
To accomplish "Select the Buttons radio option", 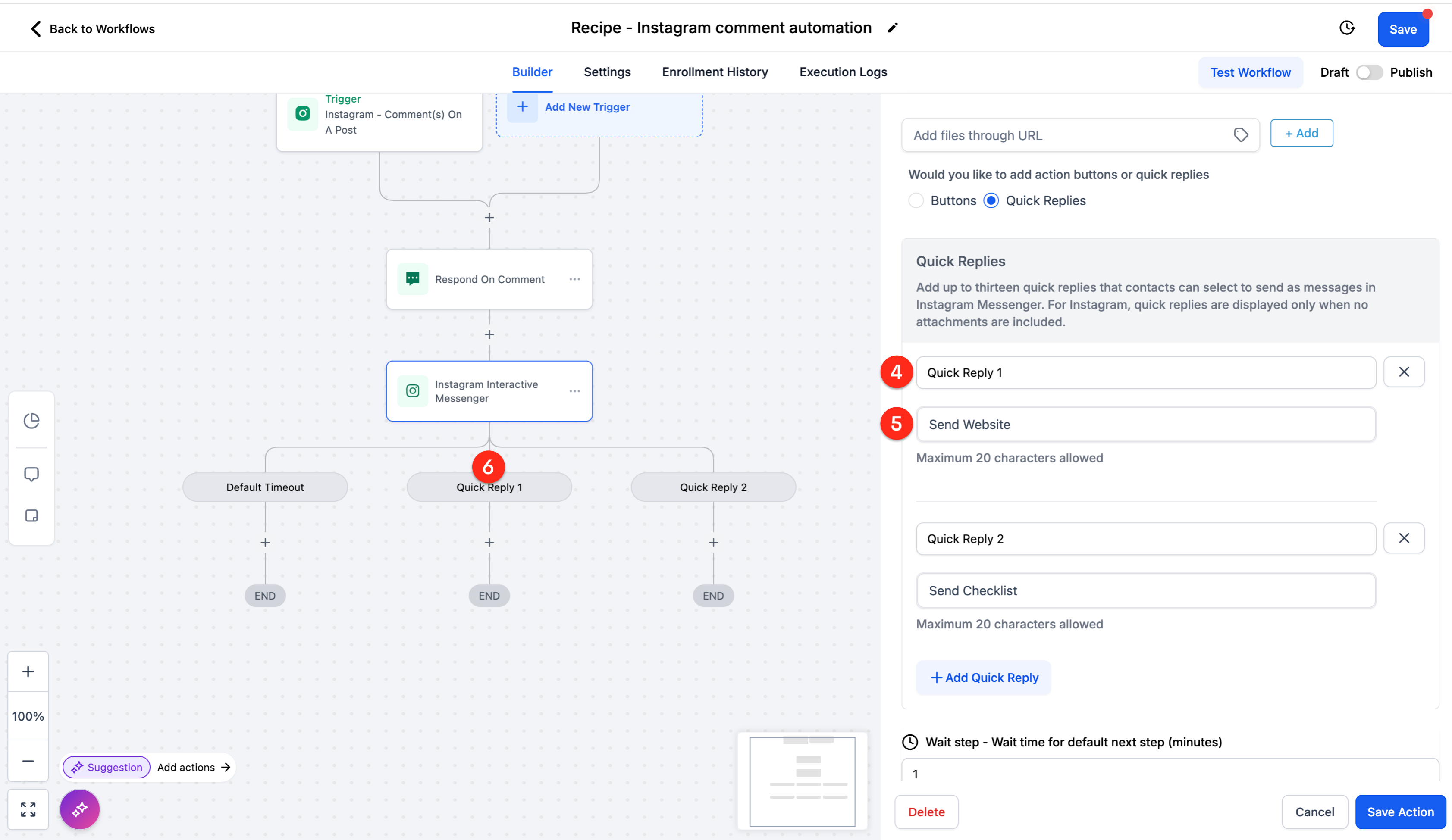I will pyautogui.click(x=916, y=200).
